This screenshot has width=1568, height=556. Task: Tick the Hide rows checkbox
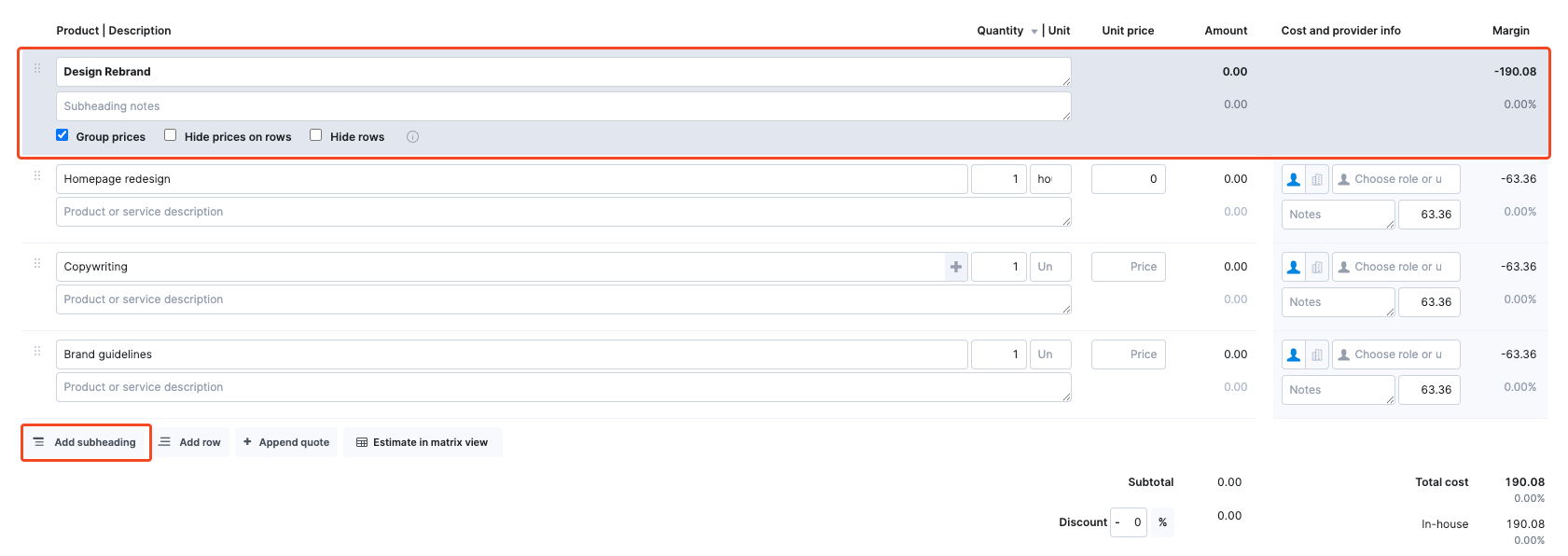point(316,135)
